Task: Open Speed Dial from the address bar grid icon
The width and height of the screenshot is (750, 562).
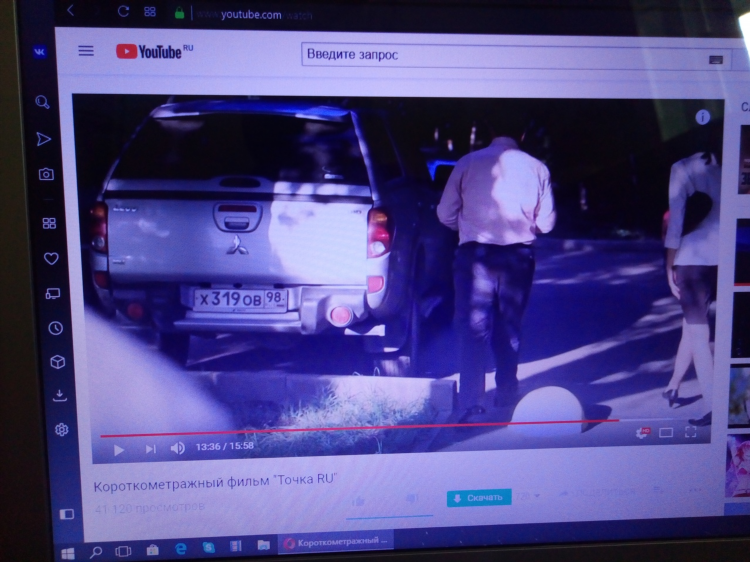Action: tap(150, 12)
